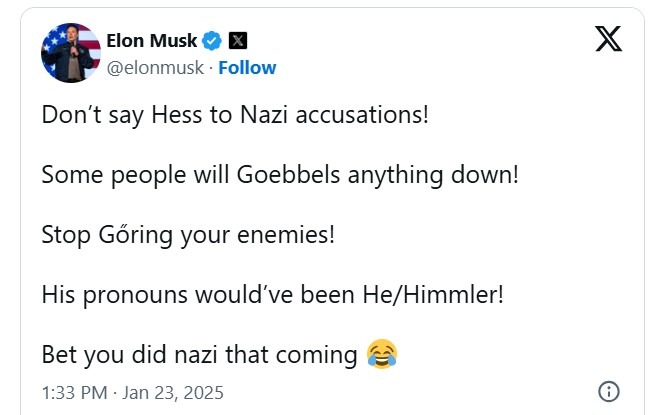The image size is (661, 415).
Task: Open the @elonmusk handle link
Action: 155,68
